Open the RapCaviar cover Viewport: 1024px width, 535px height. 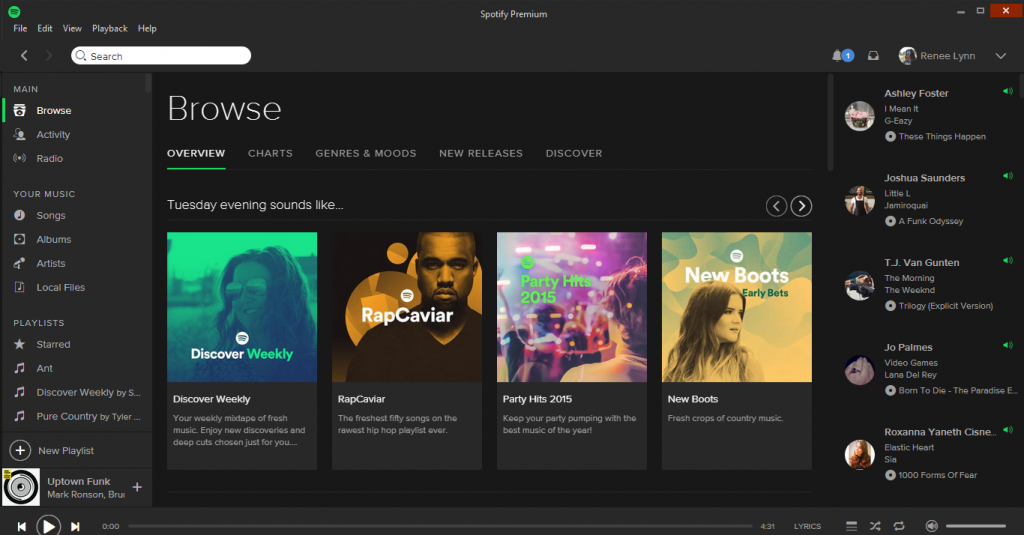(407, 307)
